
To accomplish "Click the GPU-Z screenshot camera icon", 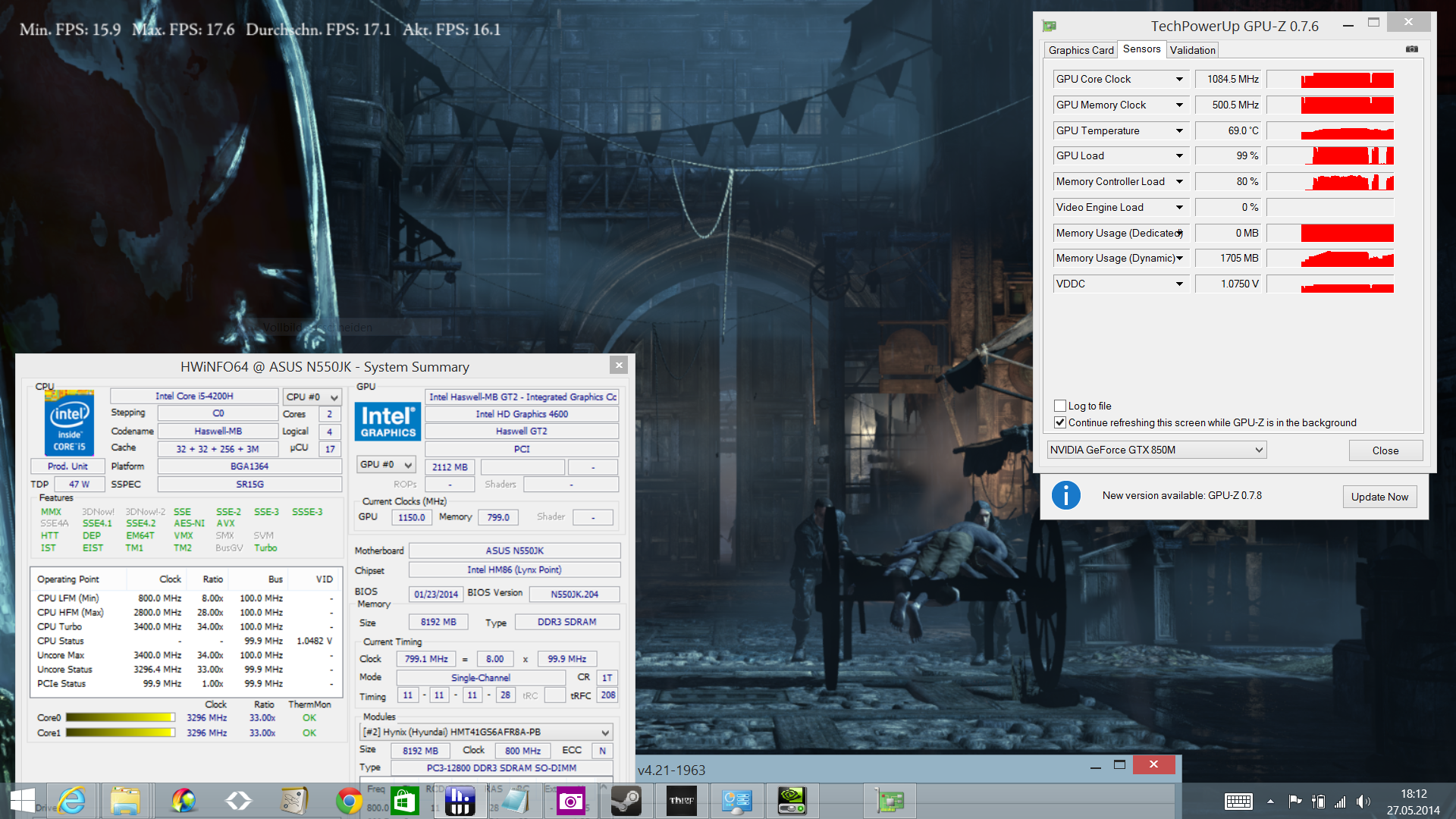I will coord(1411,49).
